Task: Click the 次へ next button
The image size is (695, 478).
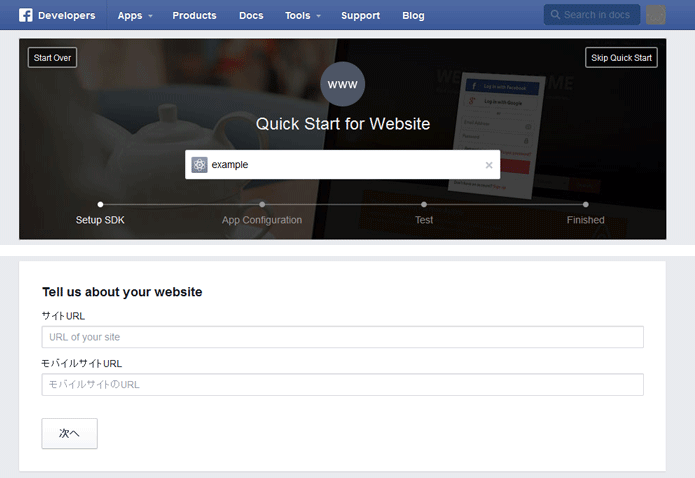Action: [69, 434]
